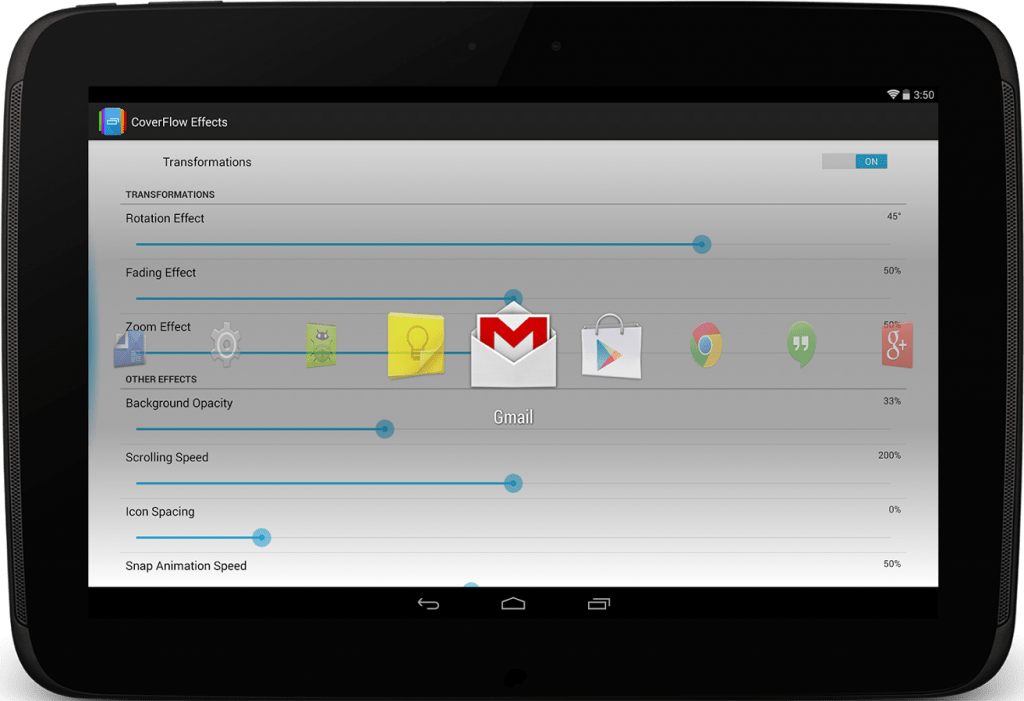This screenshot has height=701, width=1024.
Task: Open the blue document app icon
Action: pyautogui.click(x=129, y=348)
